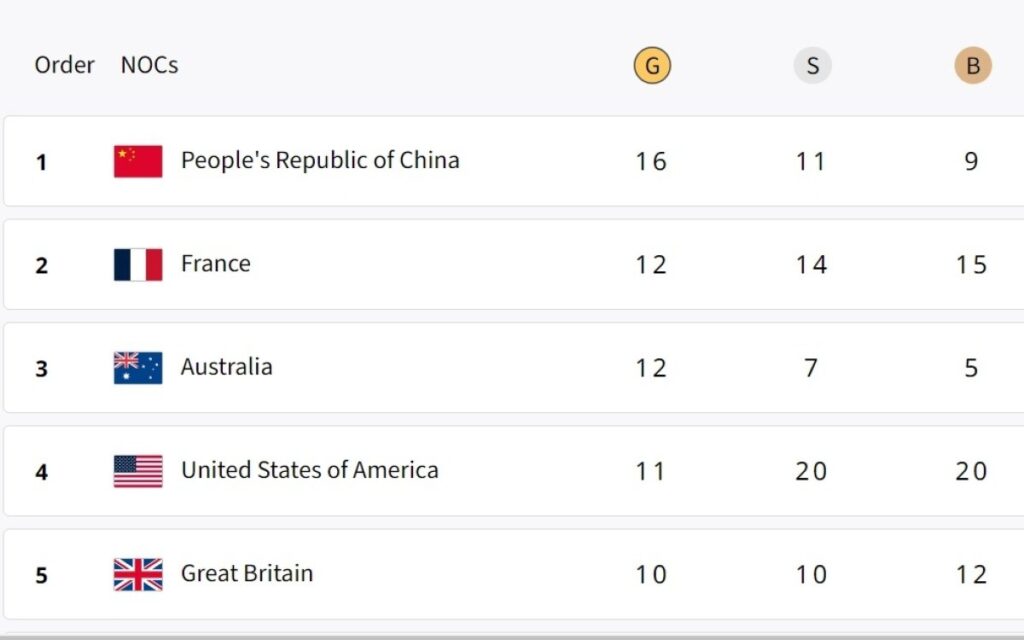Click the United States flag icon

(138, 471)
